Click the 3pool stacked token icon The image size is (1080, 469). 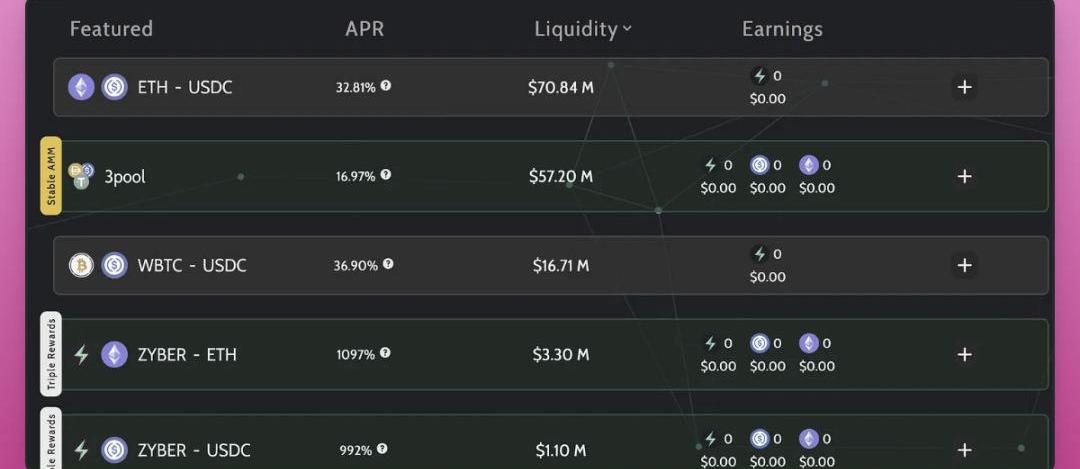pos(81,176)
